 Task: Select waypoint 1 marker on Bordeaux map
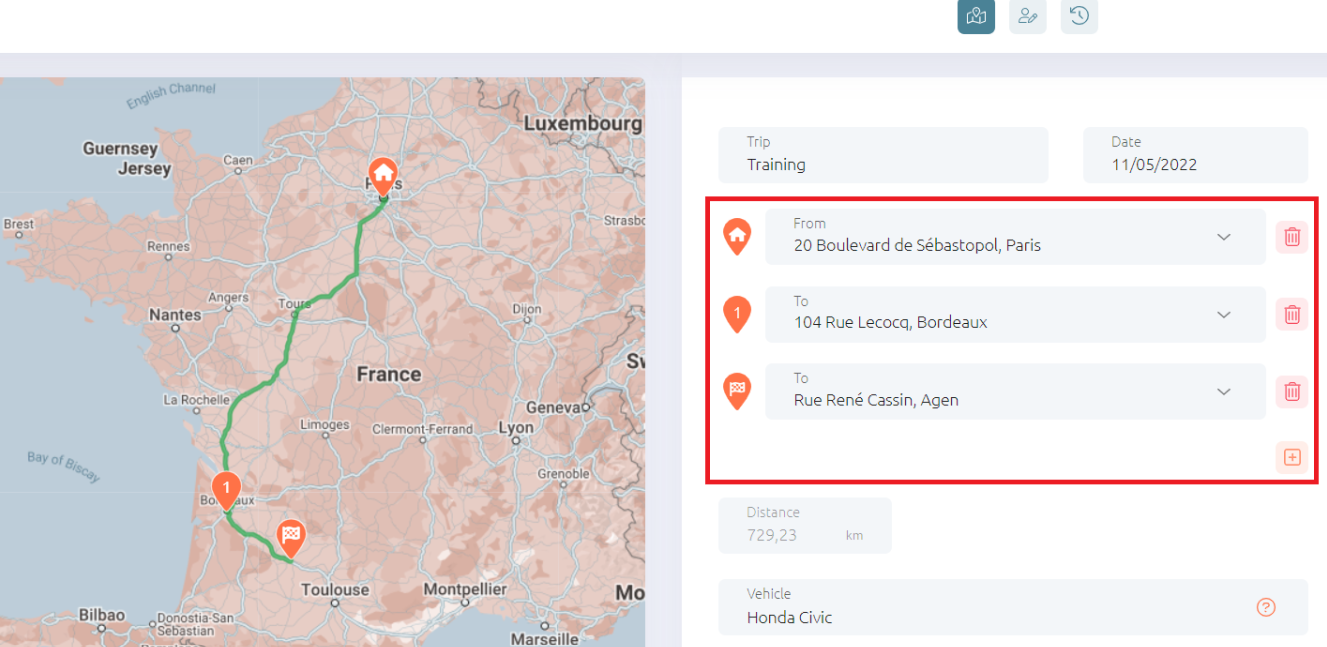[227, 488]
